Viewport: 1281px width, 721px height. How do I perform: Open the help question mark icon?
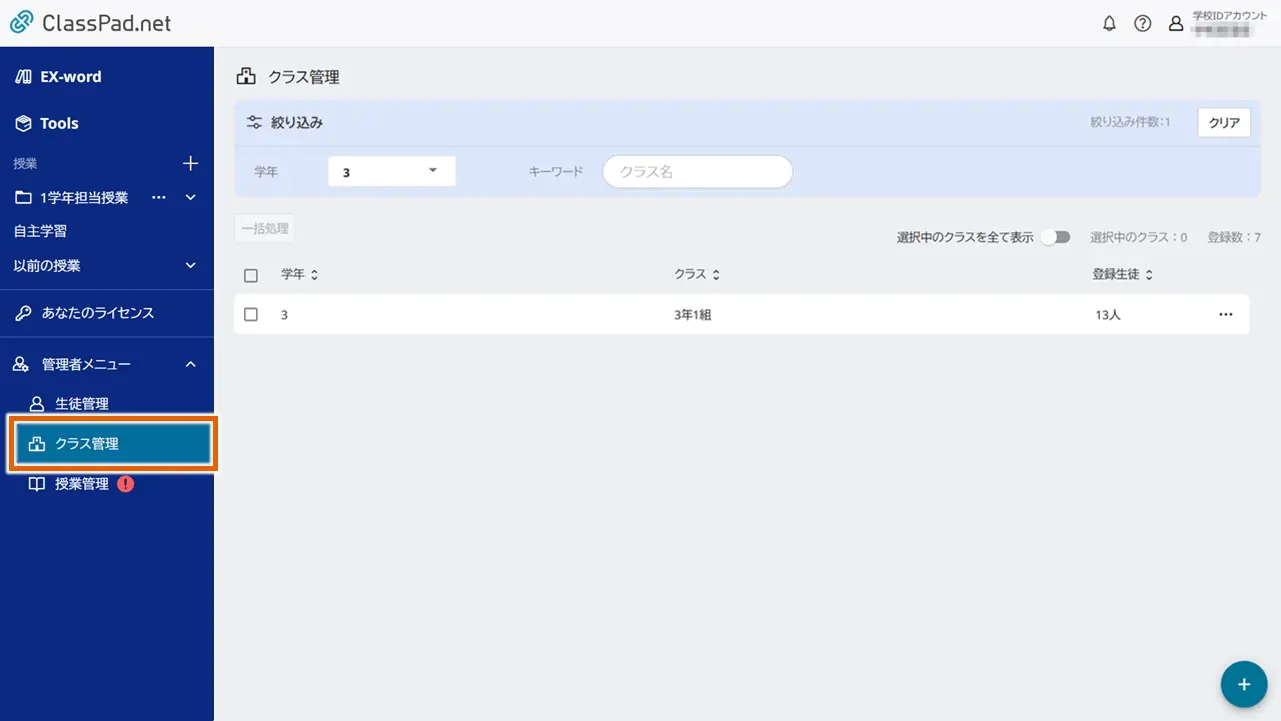(1142, 24)
